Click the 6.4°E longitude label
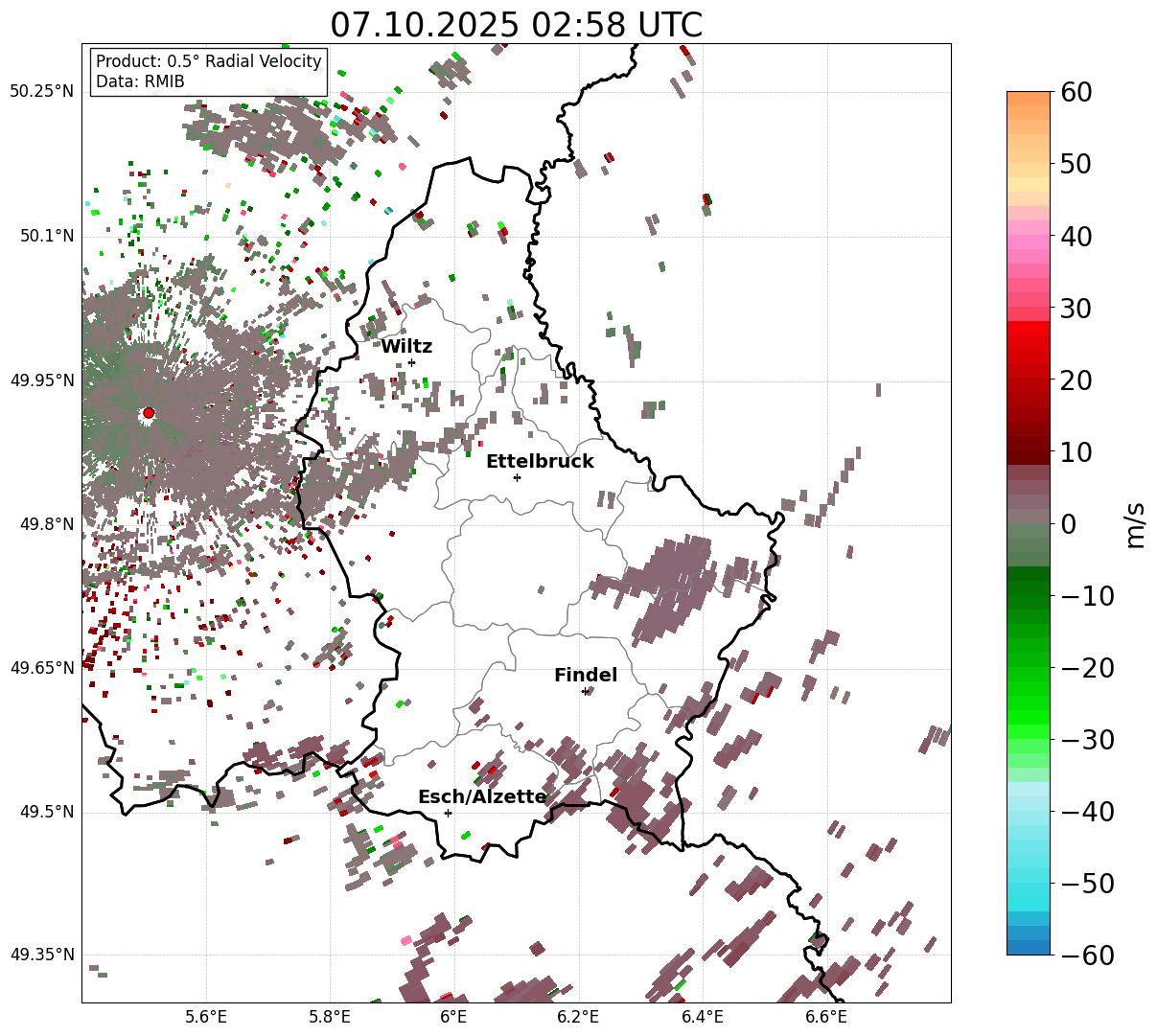 703,1017
